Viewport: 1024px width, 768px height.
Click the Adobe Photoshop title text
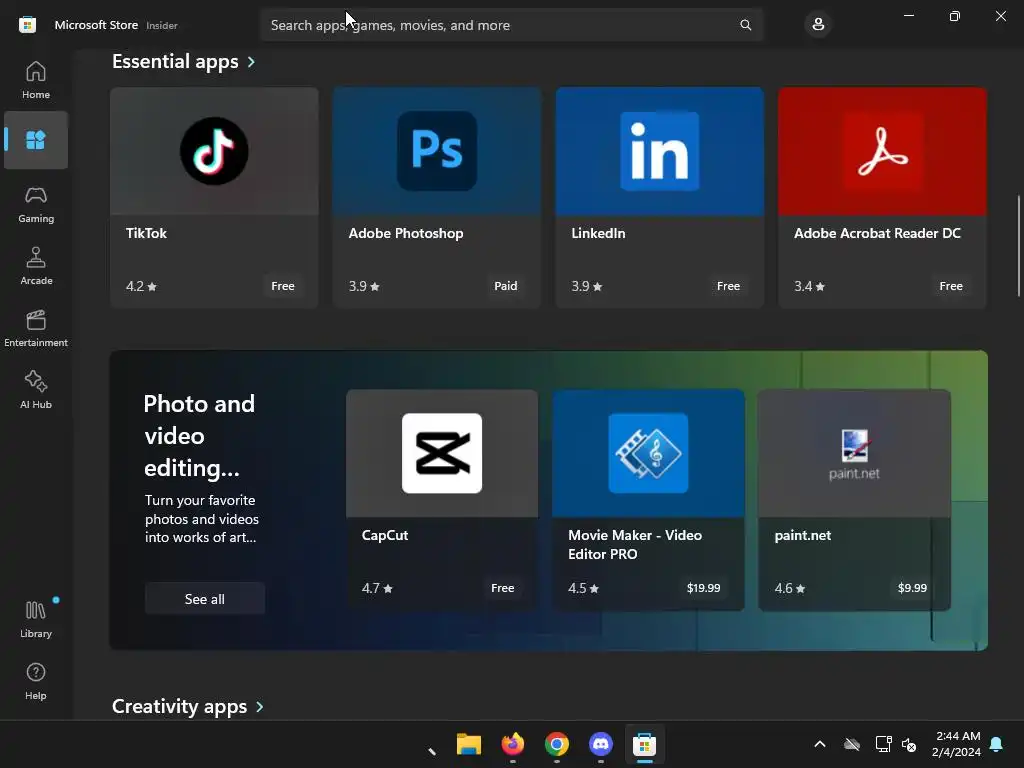pos(406,233)
